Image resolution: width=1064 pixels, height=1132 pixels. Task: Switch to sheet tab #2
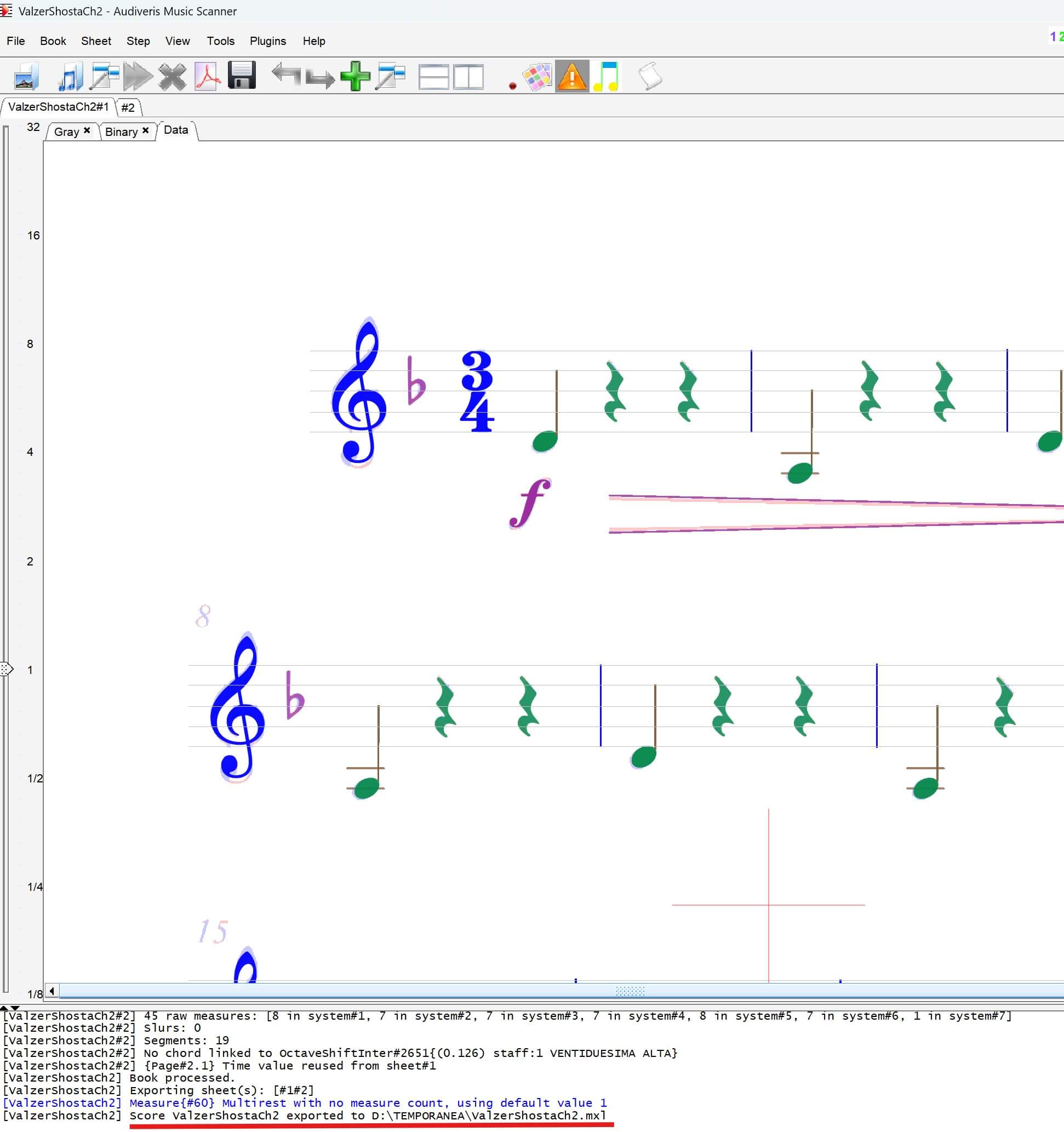128,107
